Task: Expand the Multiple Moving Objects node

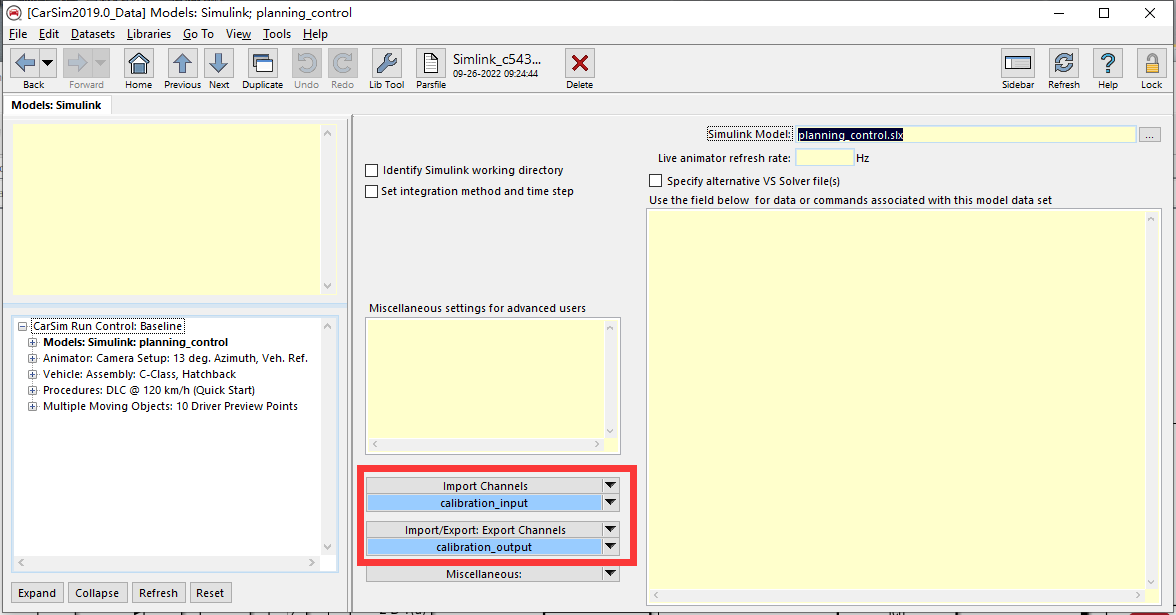Action: coord(32,406)
